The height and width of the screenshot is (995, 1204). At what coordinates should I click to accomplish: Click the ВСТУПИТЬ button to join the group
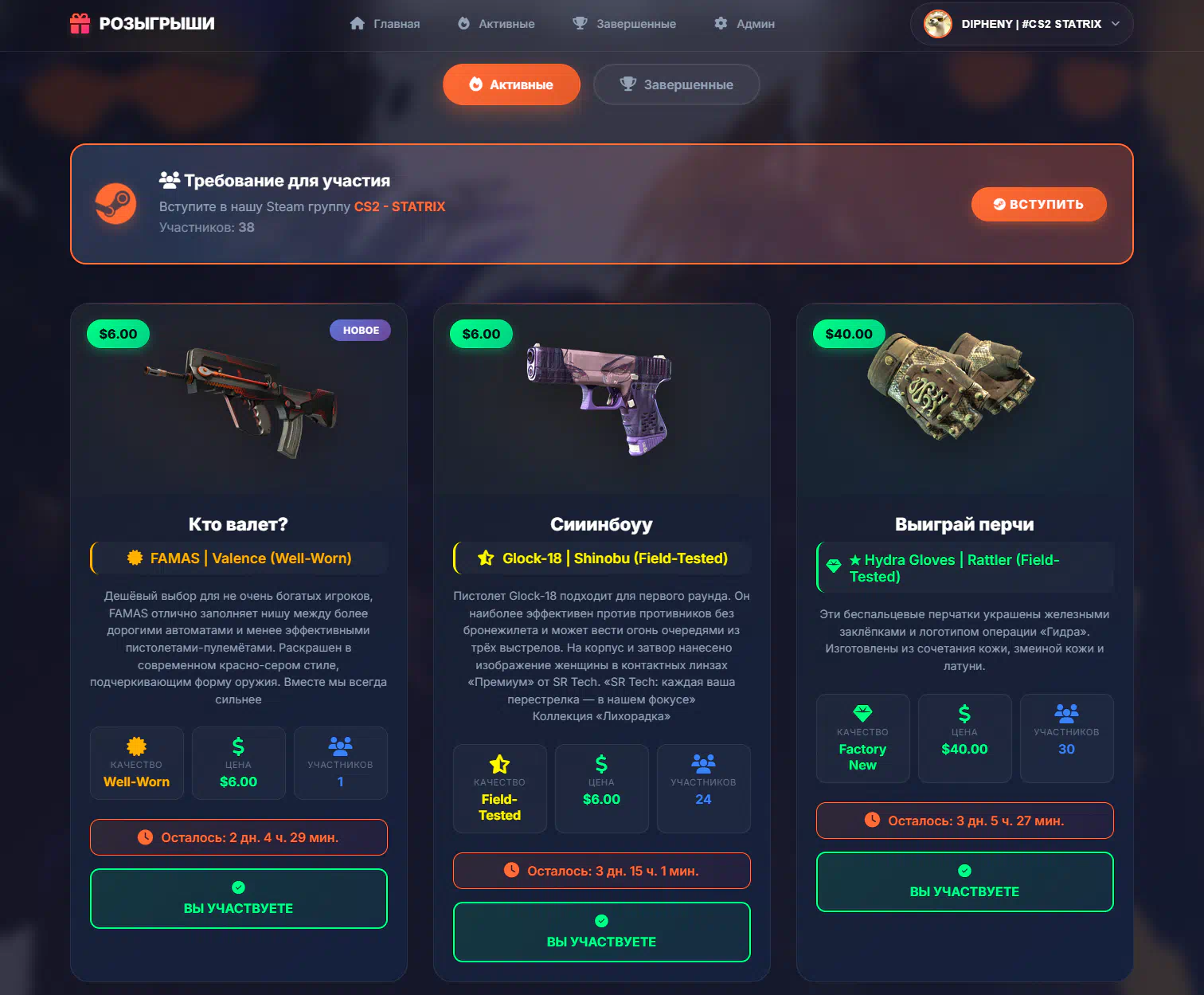pos(1038,204)
